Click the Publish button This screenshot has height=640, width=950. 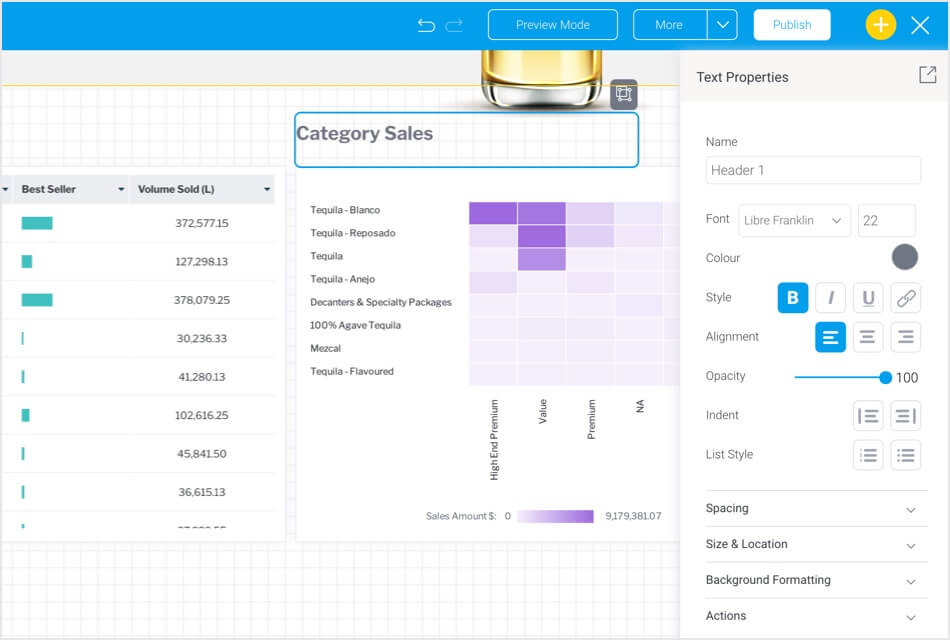[791, 25]
